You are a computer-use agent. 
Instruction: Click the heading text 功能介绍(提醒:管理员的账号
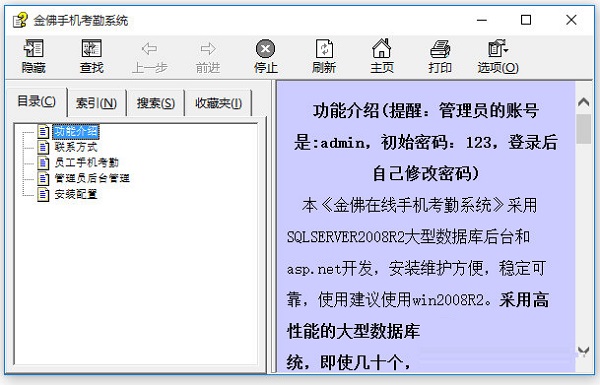tap(426, 111)
